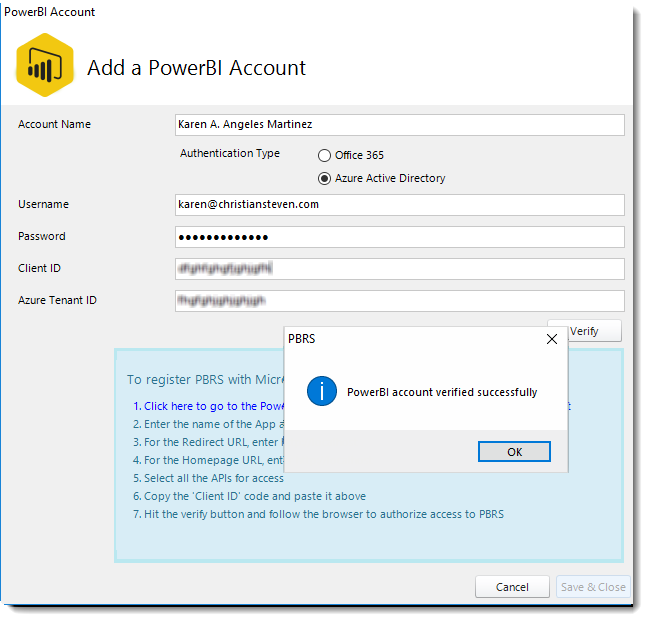Click step 3 'For the Redirect URL' text

pos(208,442)
